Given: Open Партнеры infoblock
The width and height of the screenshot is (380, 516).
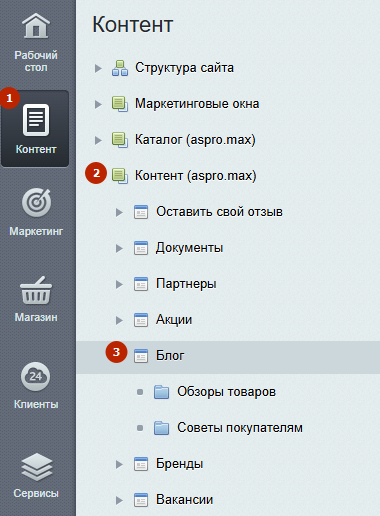Looking at the screenshot, I should coord(186,284).
